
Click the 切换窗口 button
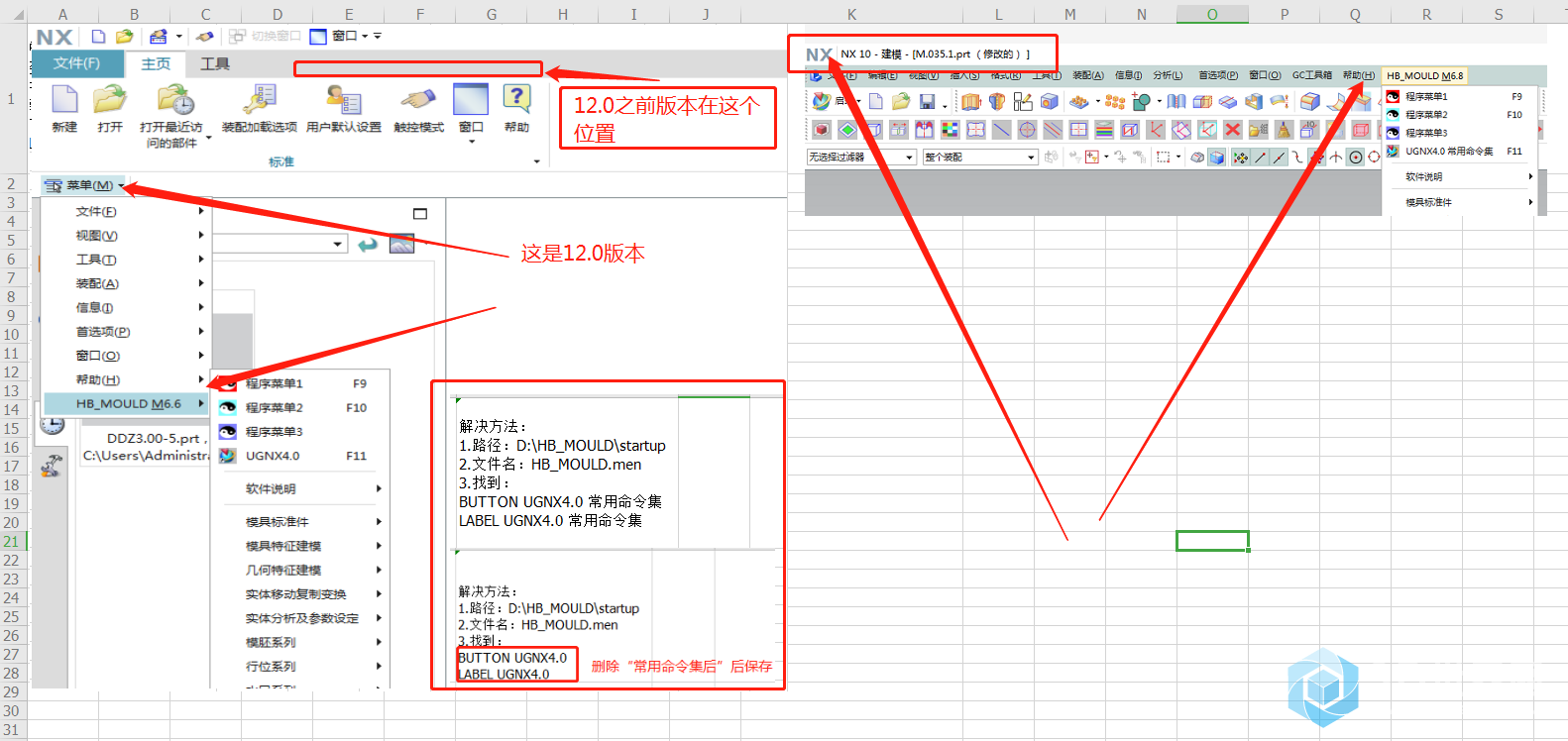pyautogui.click(x=265, y=36)
